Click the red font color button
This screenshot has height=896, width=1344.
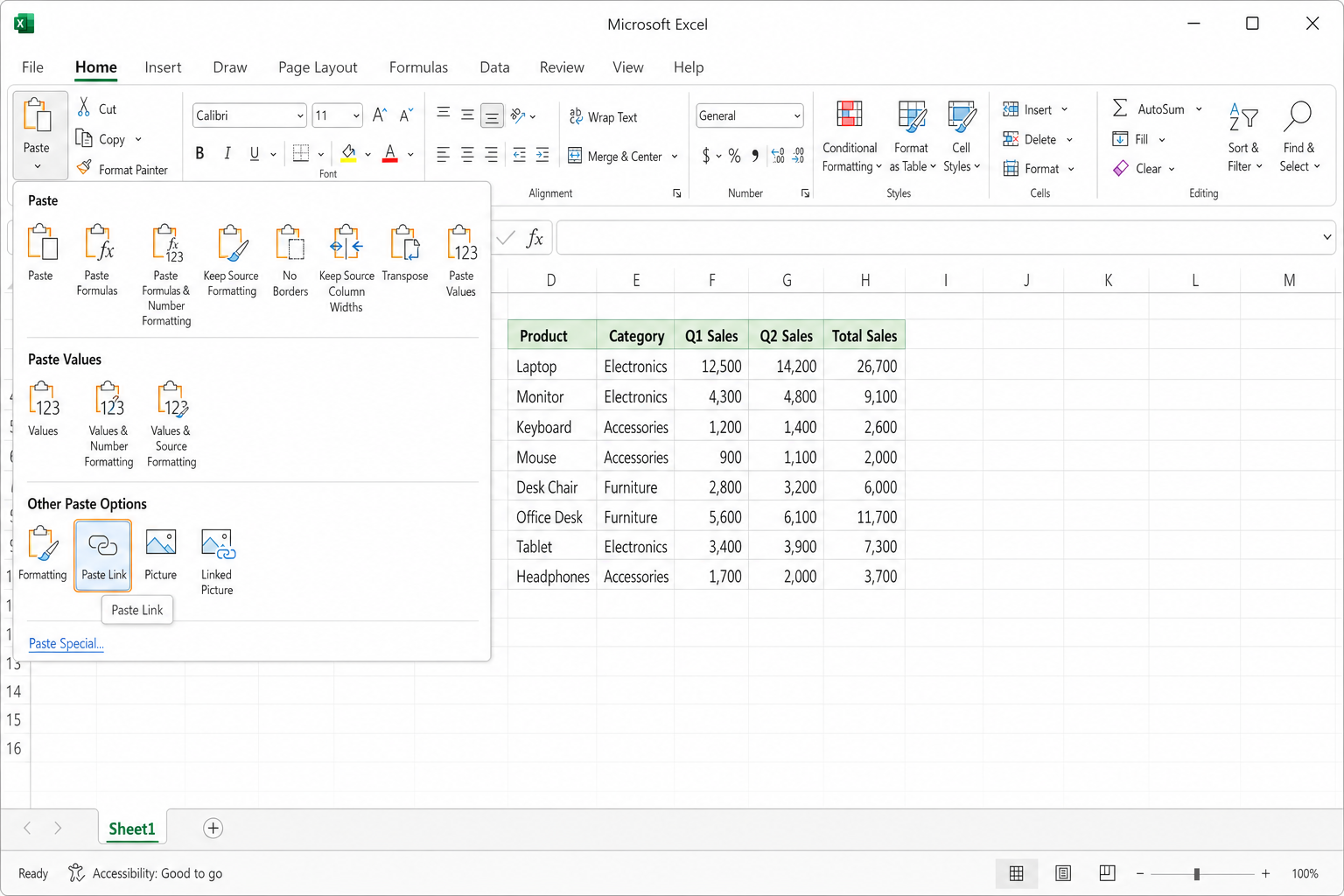point(390,154)
